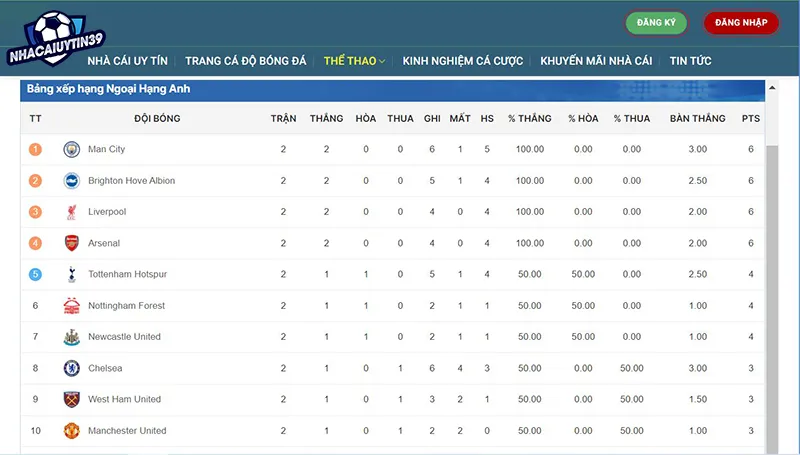
Task: Click the ĐỘI BÓNG column header
Action: click(157, 118)
